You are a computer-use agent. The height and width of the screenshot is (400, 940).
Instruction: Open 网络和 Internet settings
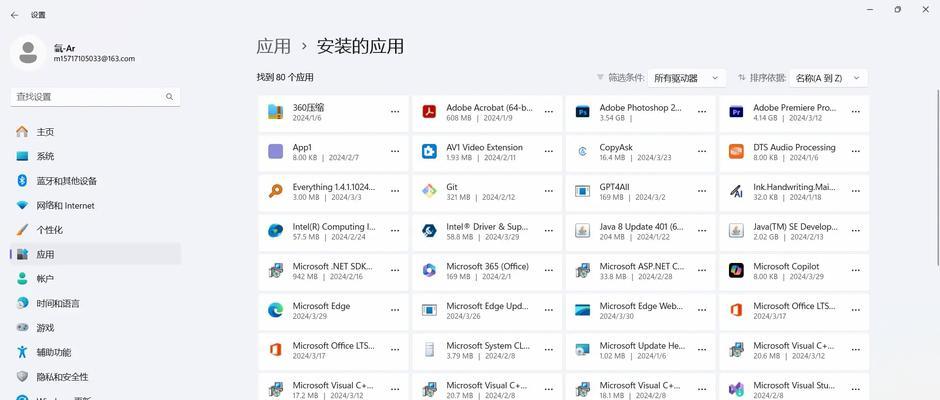95,206
